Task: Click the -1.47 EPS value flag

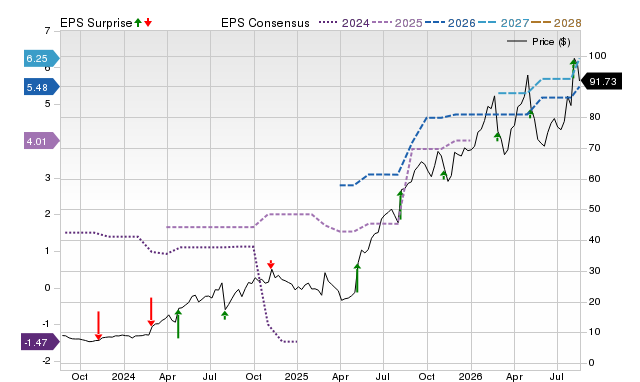Action: click(40, 342)
